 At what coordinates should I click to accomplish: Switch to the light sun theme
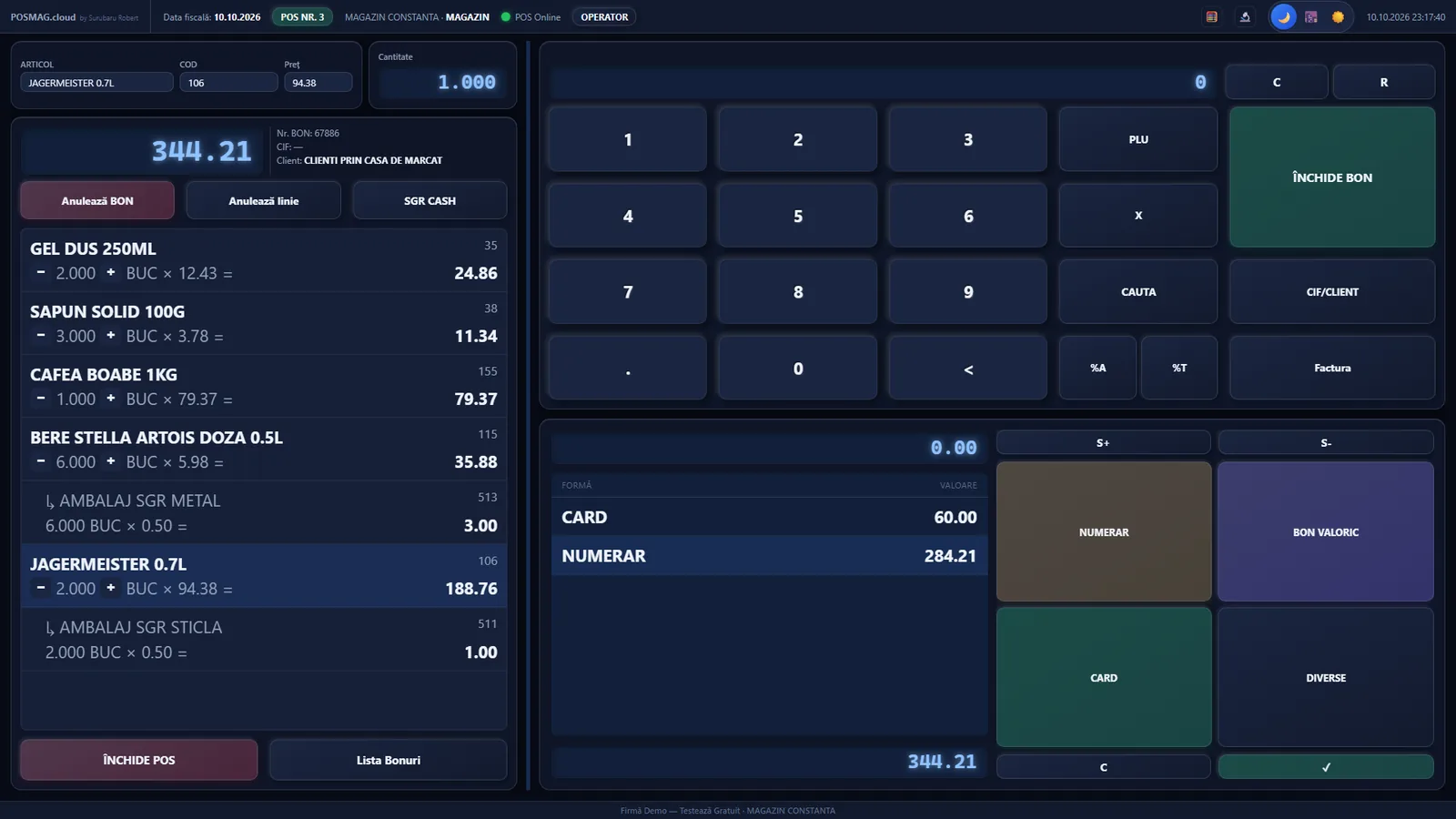1338,17
